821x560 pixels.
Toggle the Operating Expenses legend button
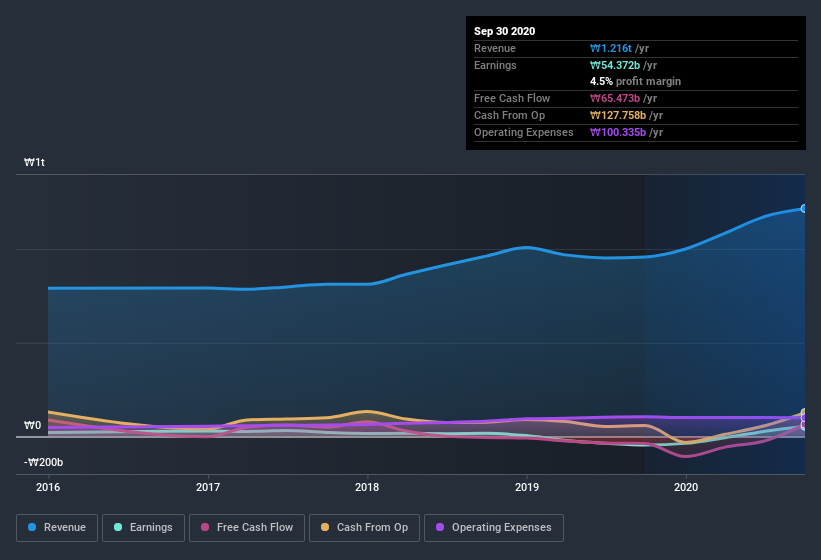pyautogui.click(x=494, y=528)
